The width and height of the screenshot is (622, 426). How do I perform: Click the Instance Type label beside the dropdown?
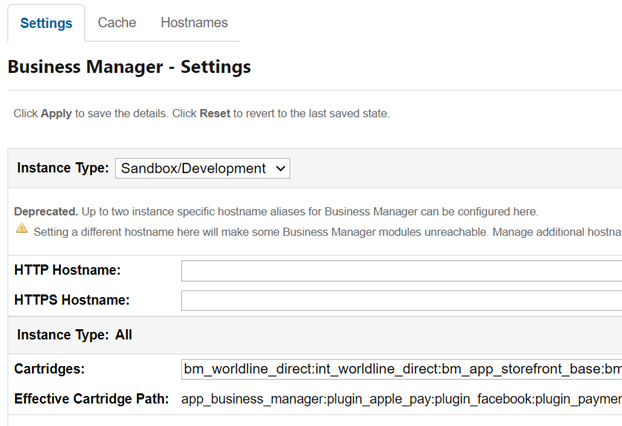(63, 168)
